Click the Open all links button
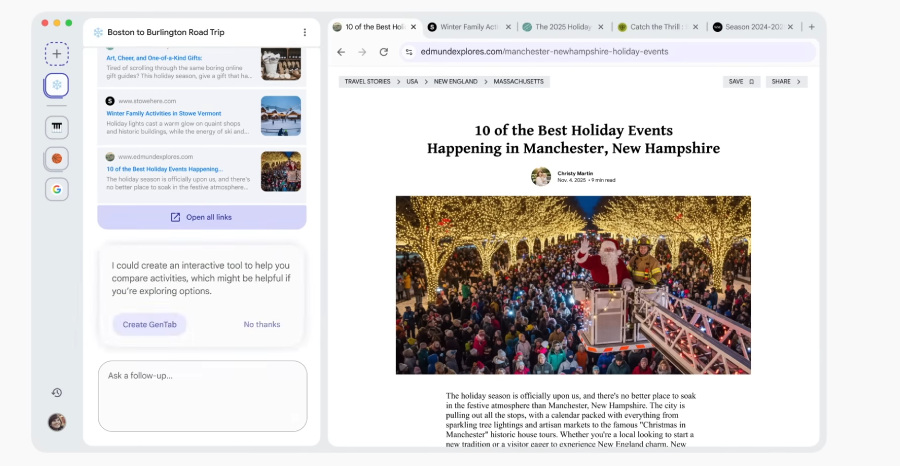The height and width of the screenshot is (466, 900). click(202, 217)
